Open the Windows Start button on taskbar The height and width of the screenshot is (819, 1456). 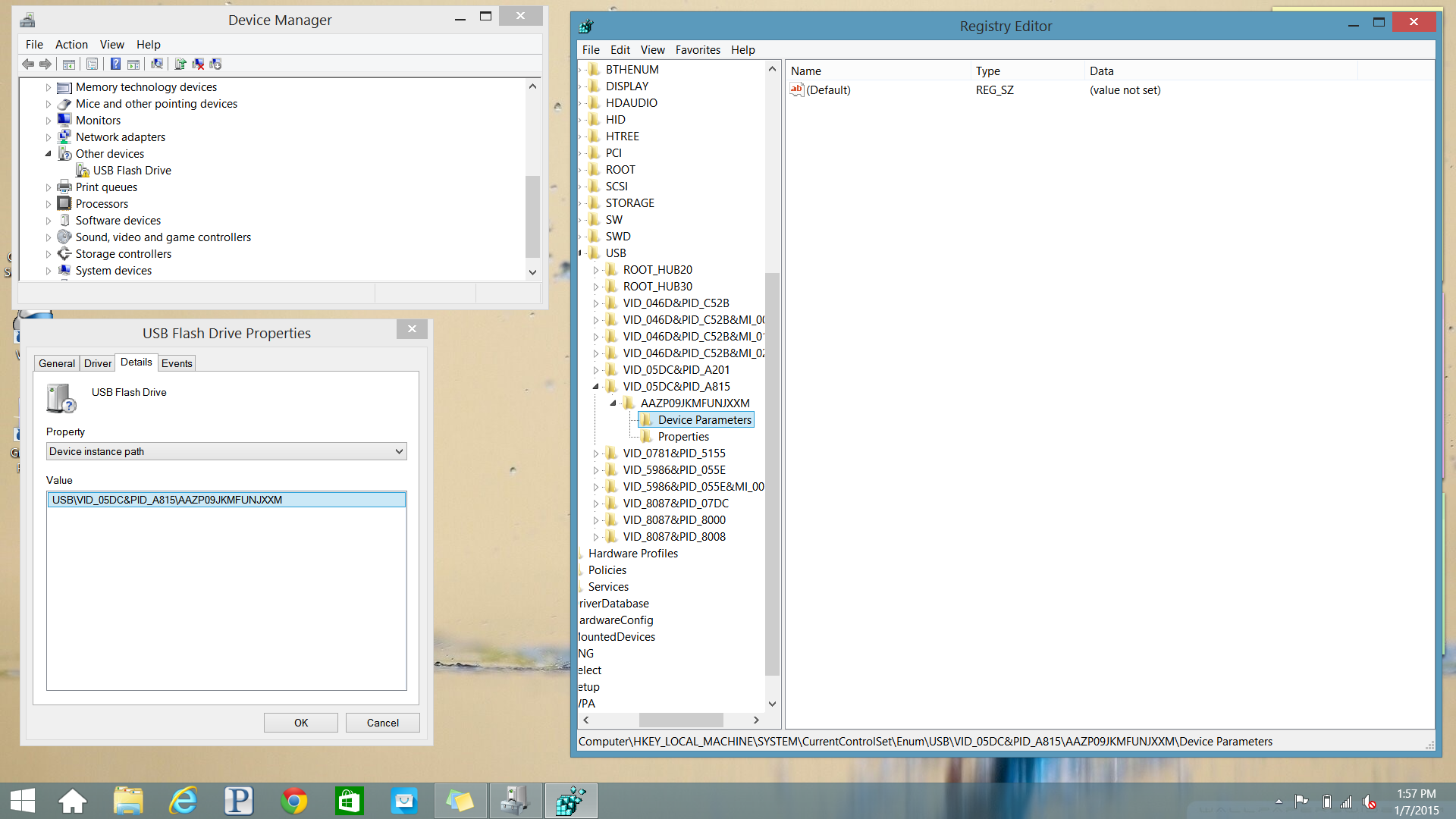(23, 801)
